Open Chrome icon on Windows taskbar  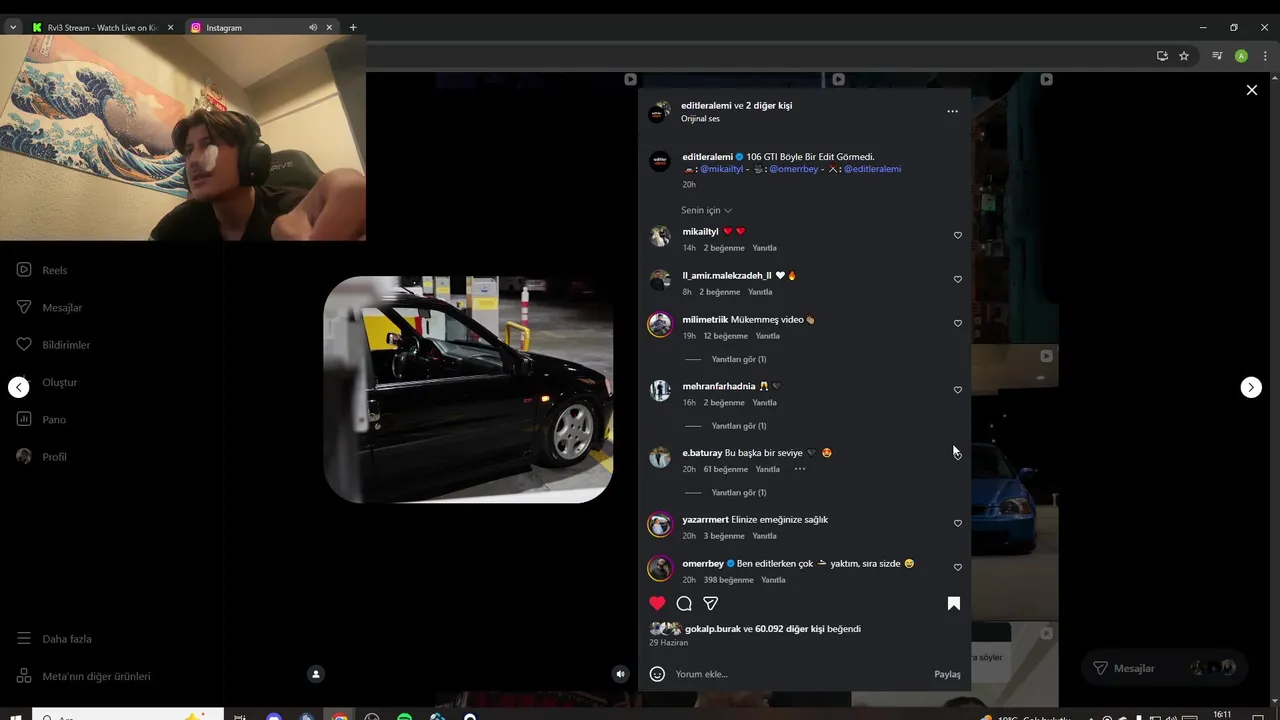coord(340,716)
